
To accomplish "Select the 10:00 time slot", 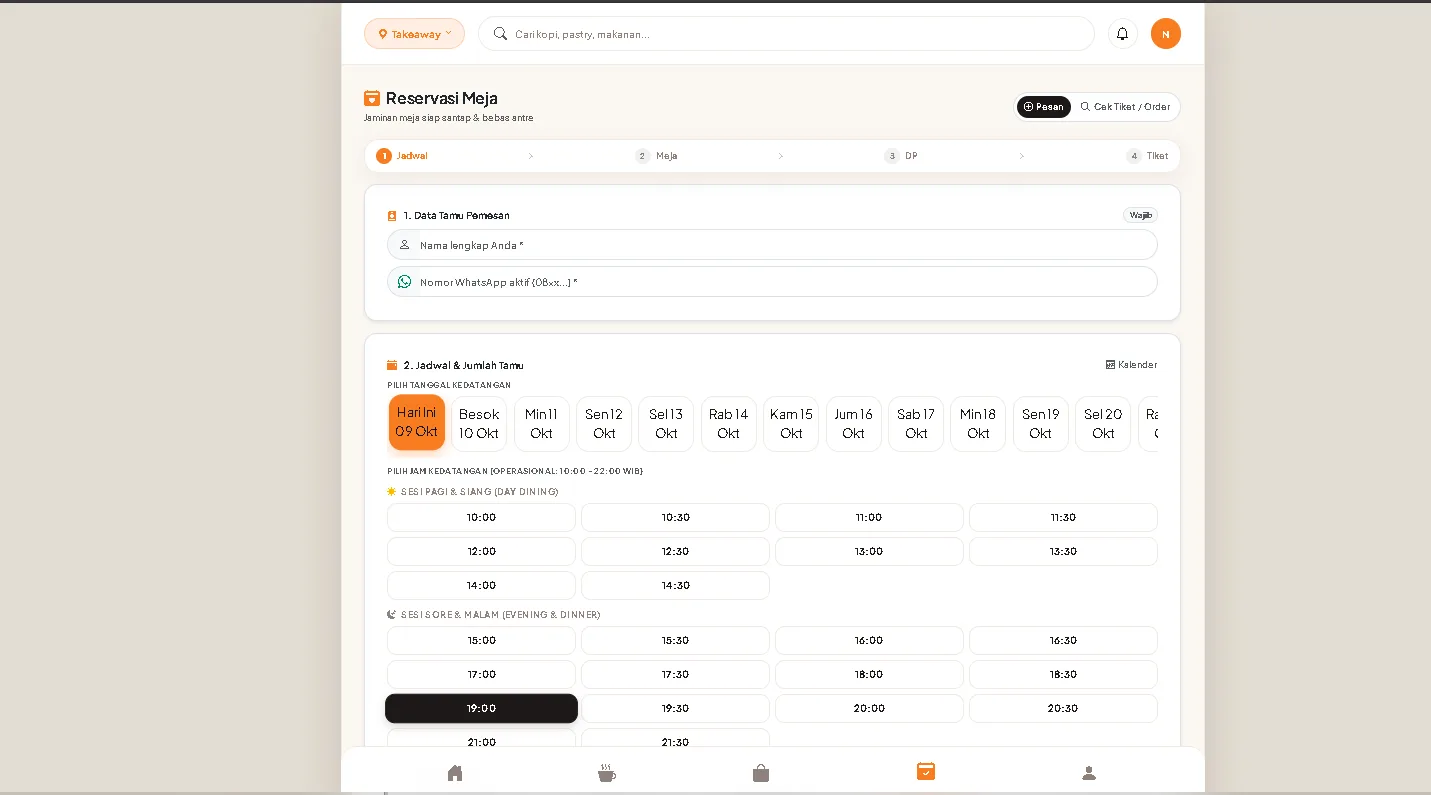I will tap(481, 517).
